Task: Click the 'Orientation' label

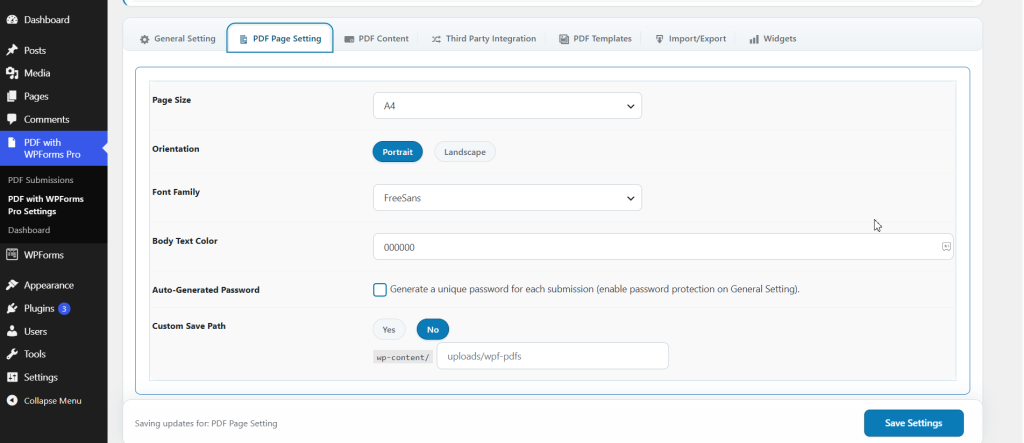Action: 176,148
